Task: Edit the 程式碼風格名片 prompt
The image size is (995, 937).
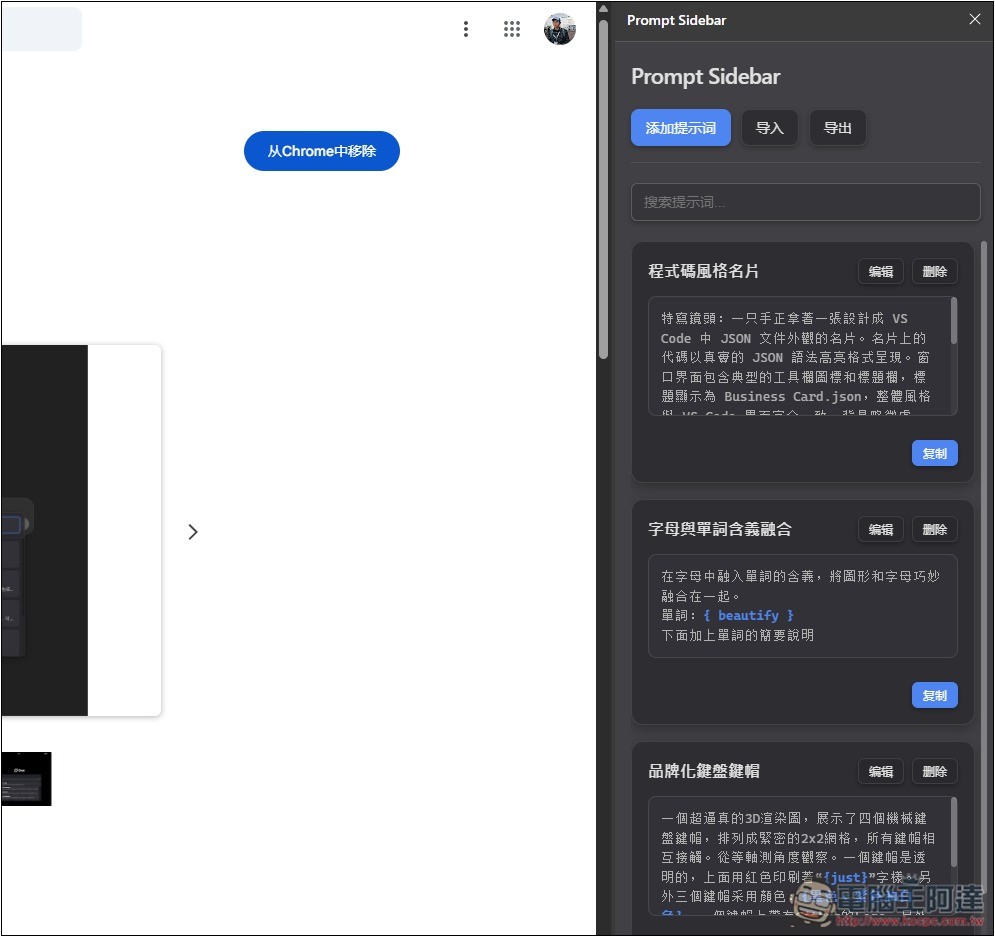Action: pos(880,272)
